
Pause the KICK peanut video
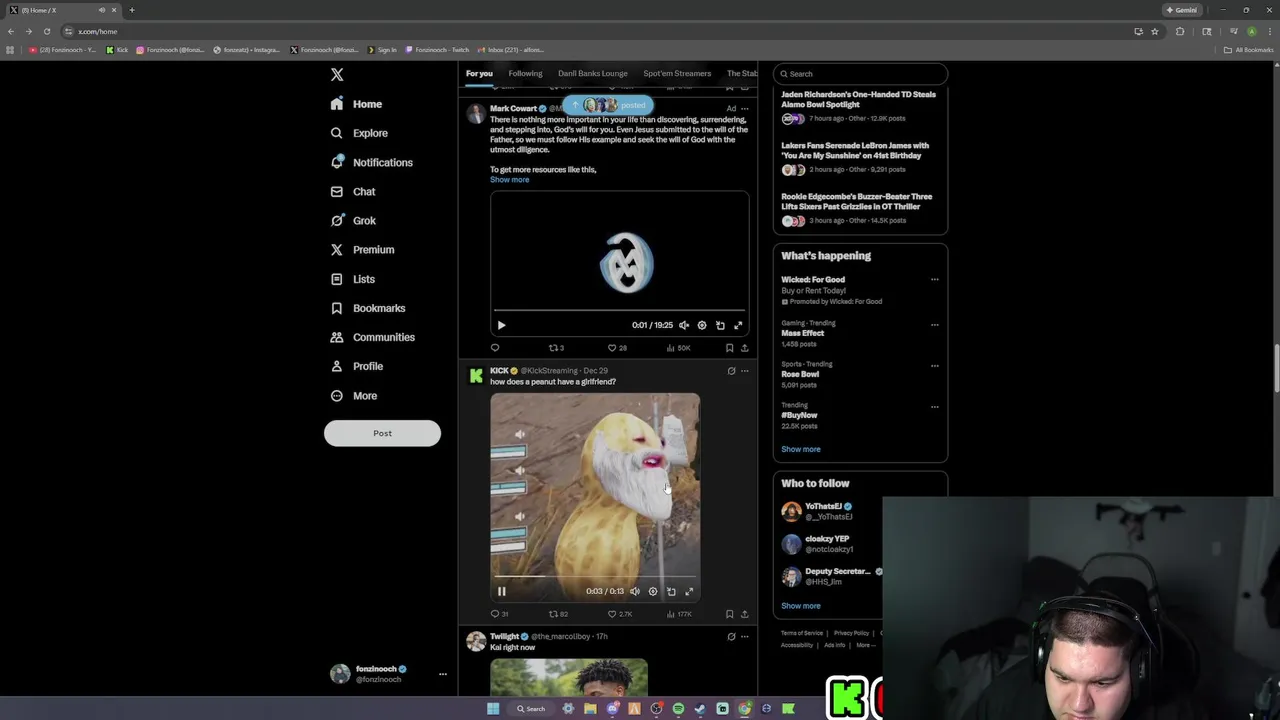pos(501,591)
